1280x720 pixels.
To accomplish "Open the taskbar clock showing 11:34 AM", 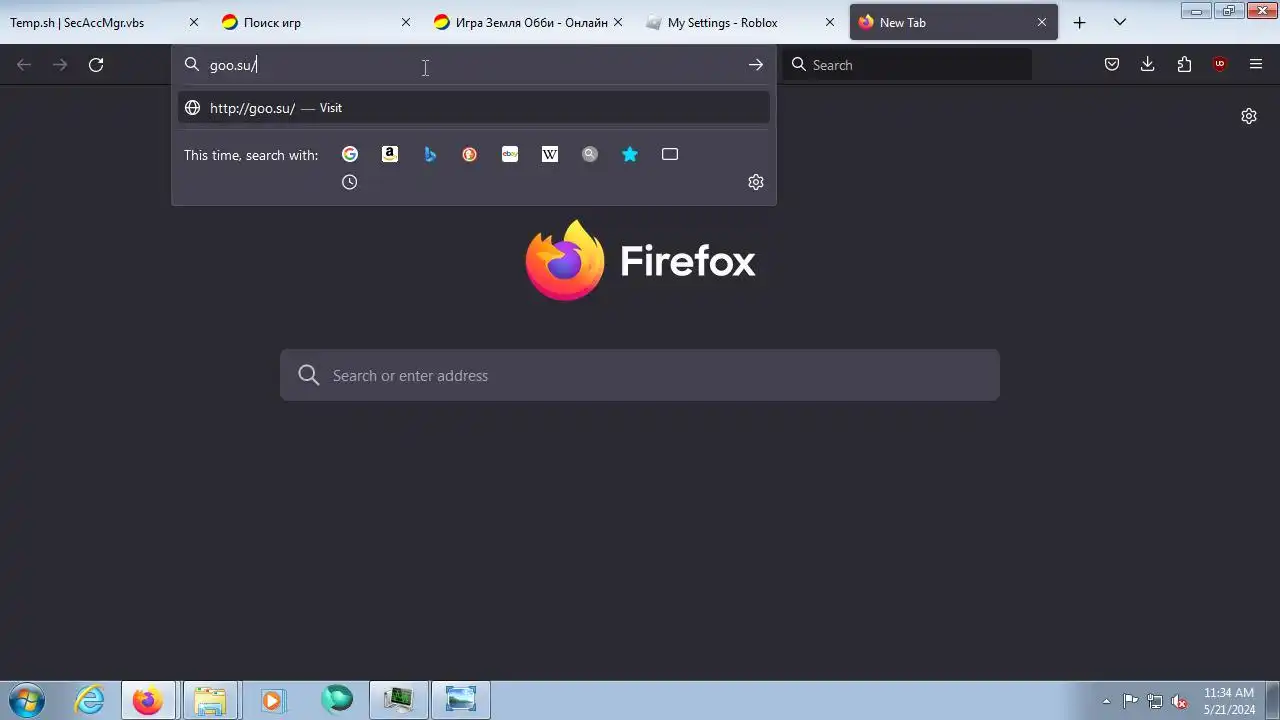I will click(x=1229, y=701).
